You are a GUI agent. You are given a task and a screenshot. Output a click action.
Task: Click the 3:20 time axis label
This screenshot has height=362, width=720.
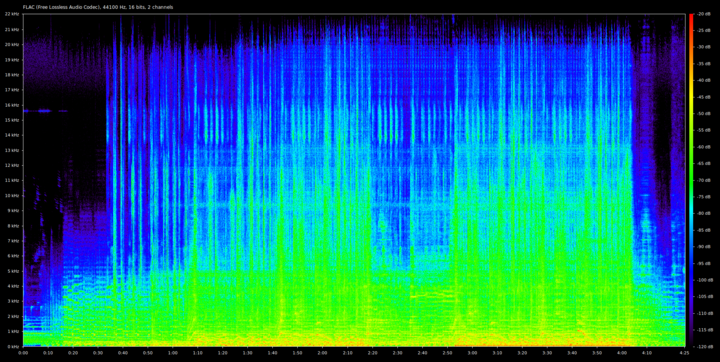click(x=522, y=353)
